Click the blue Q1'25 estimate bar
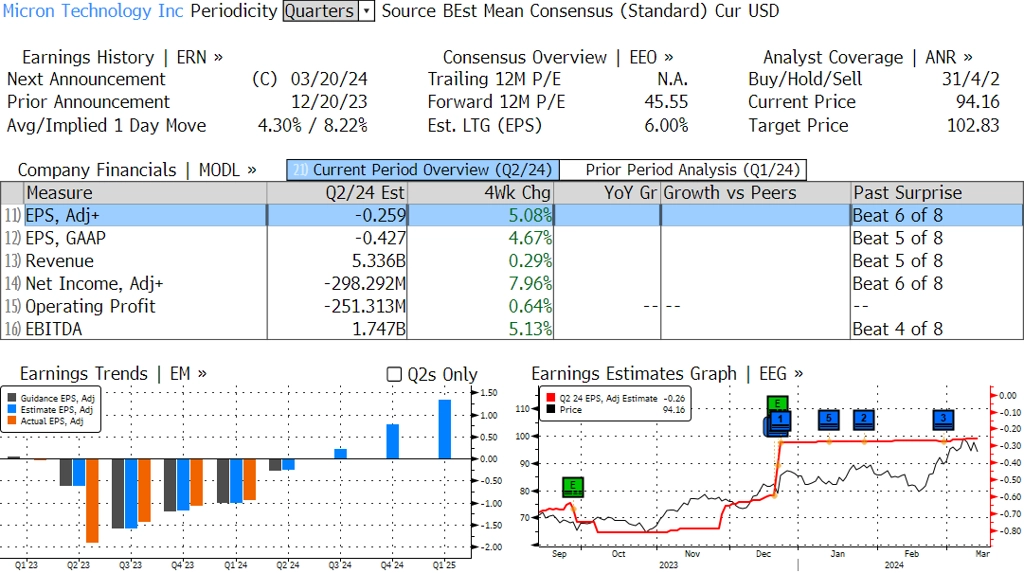Image resolution: width=1024 pixels, height=573 pixels. [x=445, y=429]
